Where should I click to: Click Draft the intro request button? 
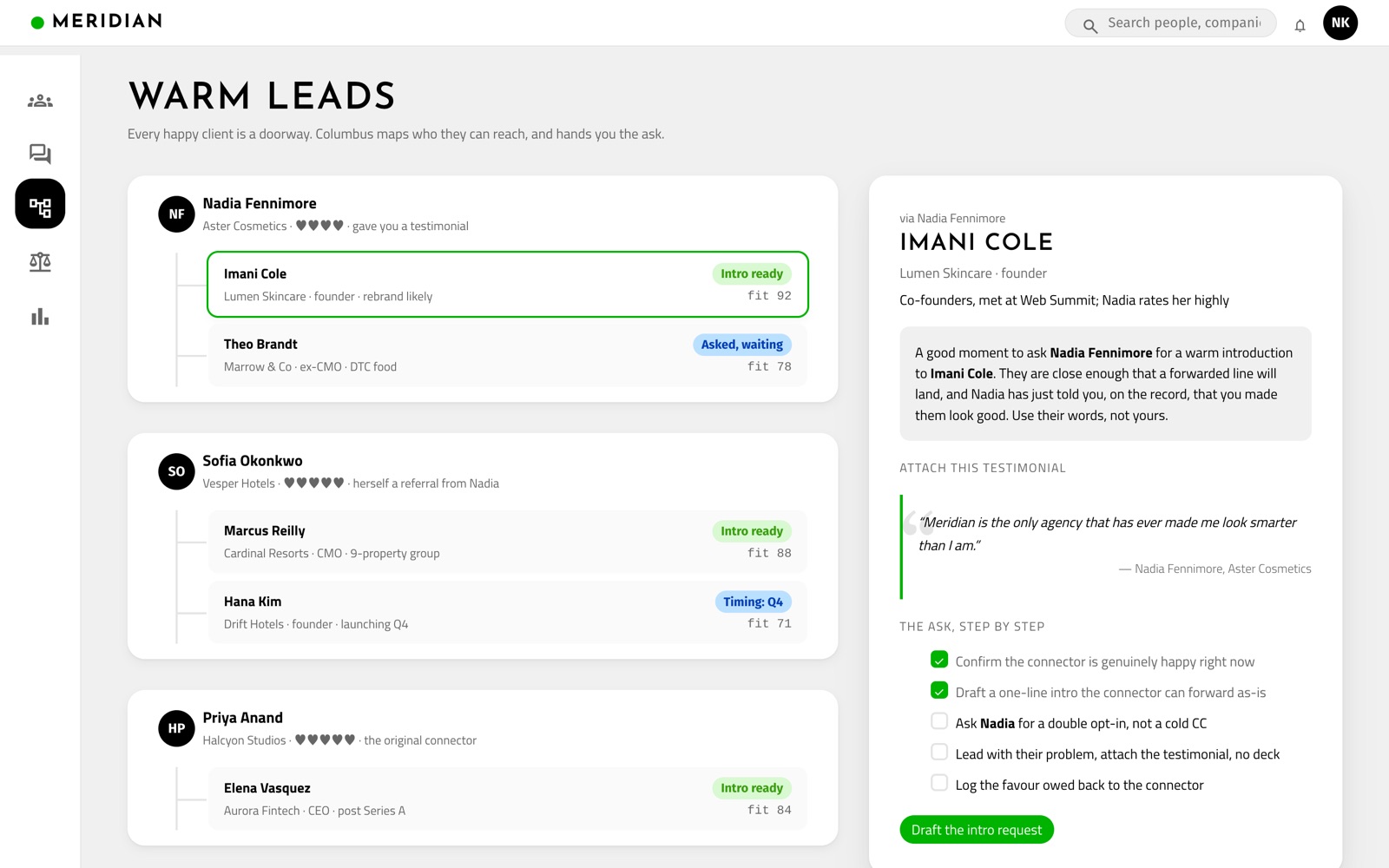point(977,830)
